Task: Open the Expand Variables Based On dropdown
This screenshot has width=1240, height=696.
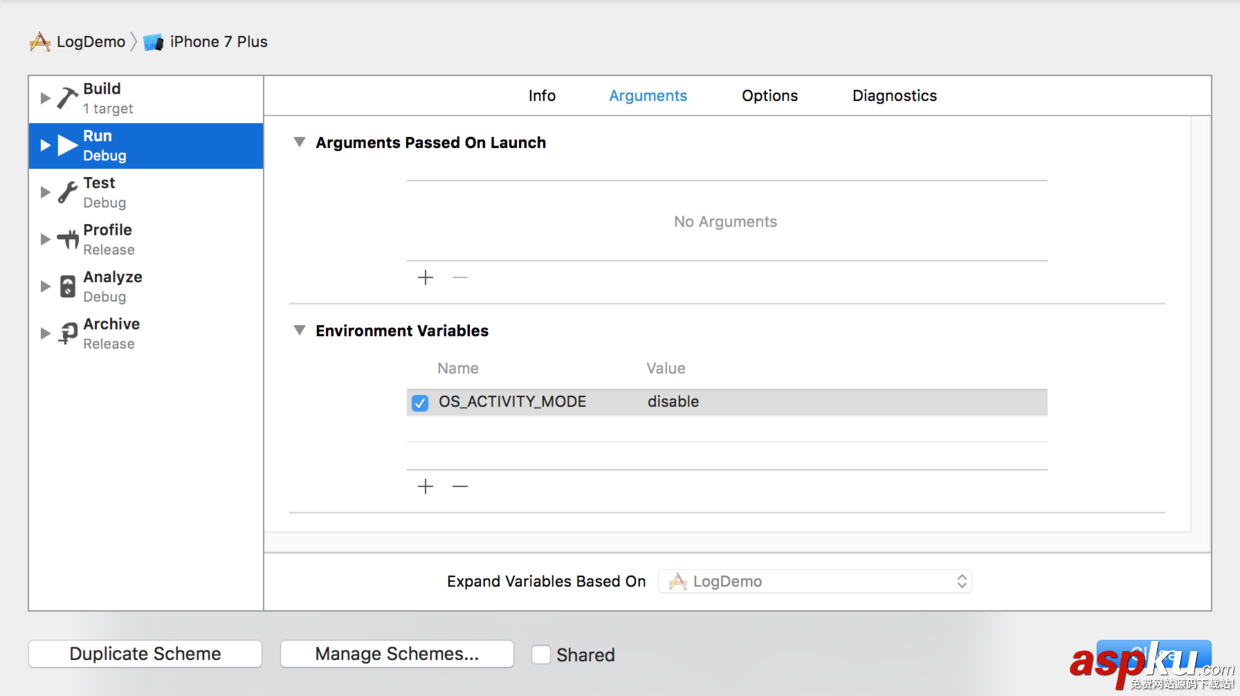Action: pos(814,581)
